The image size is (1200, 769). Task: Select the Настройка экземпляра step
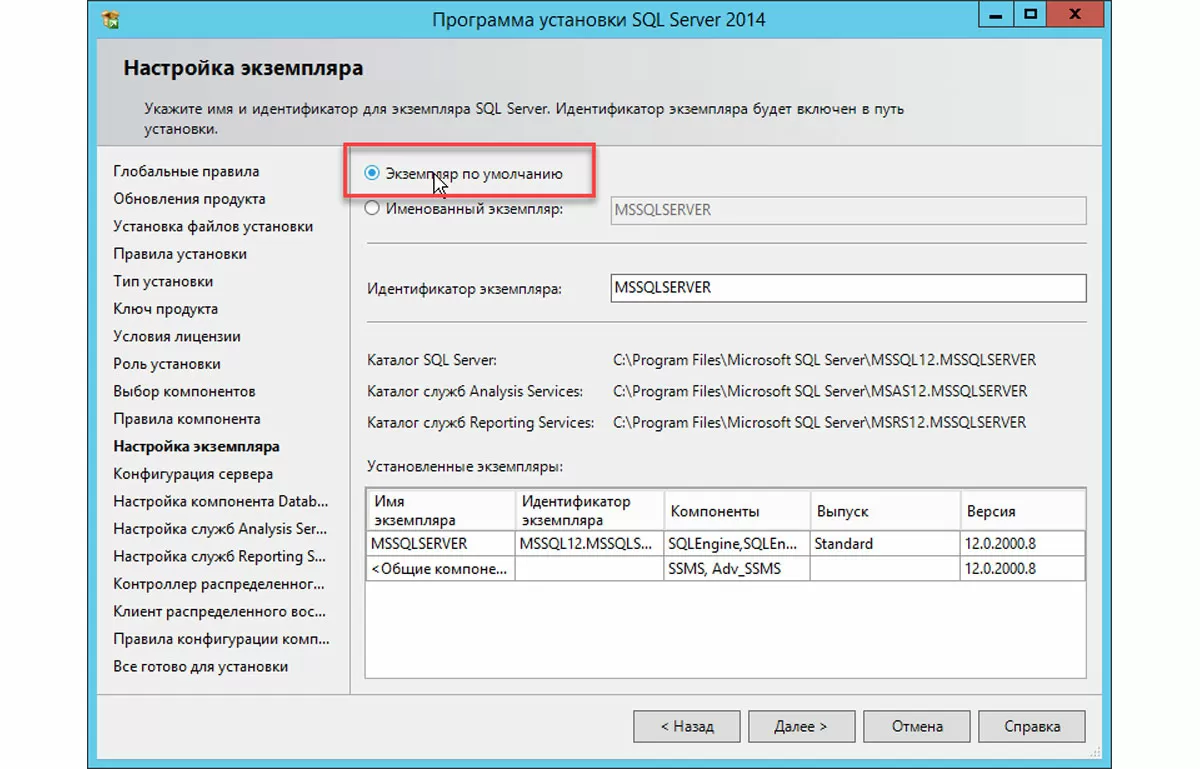(x=196, y=446)
